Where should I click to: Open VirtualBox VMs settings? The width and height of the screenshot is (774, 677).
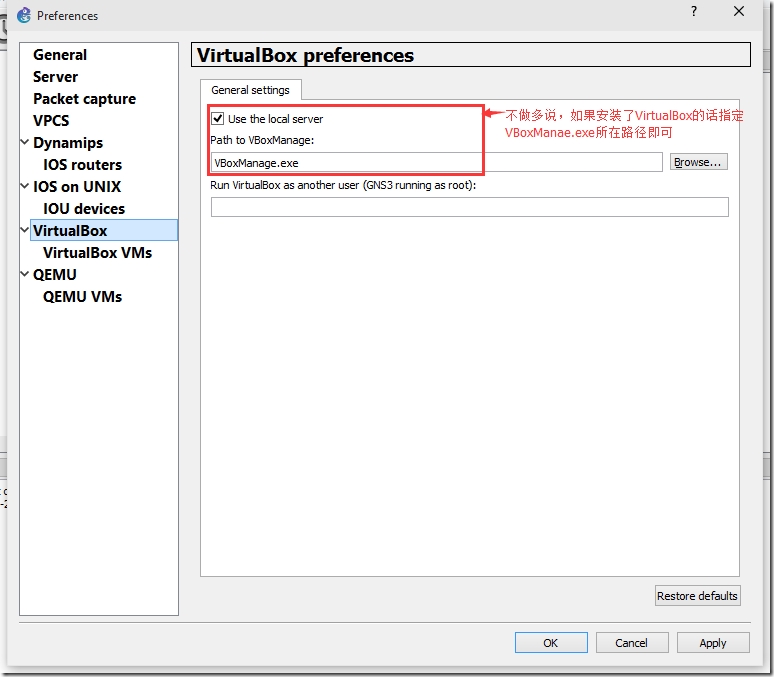[x=97, y=252]
